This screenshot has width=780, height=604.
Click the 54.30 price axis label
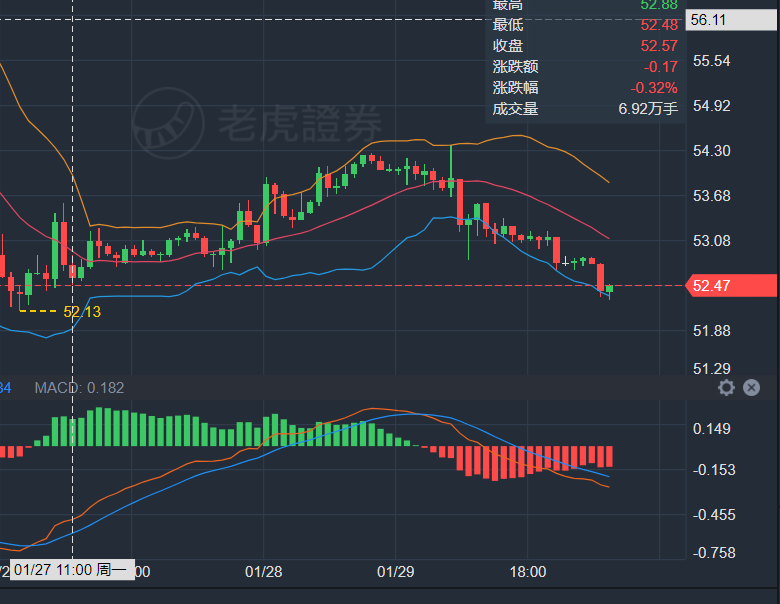(712, 150)
